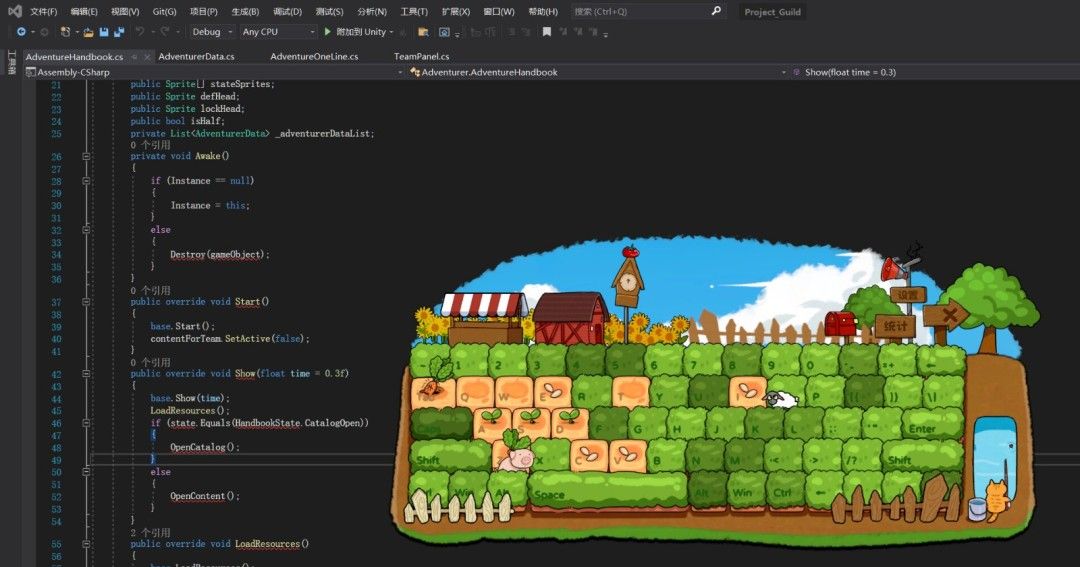Click the bookmark icon in the toolbar
The width and height of the screenshot is (1080, 567).
point(546,32)
